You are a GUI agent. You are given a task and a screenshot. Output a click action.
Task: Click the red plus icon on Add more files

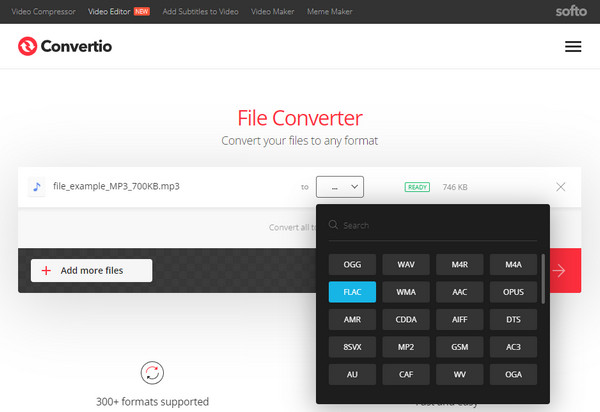point(46,270)
